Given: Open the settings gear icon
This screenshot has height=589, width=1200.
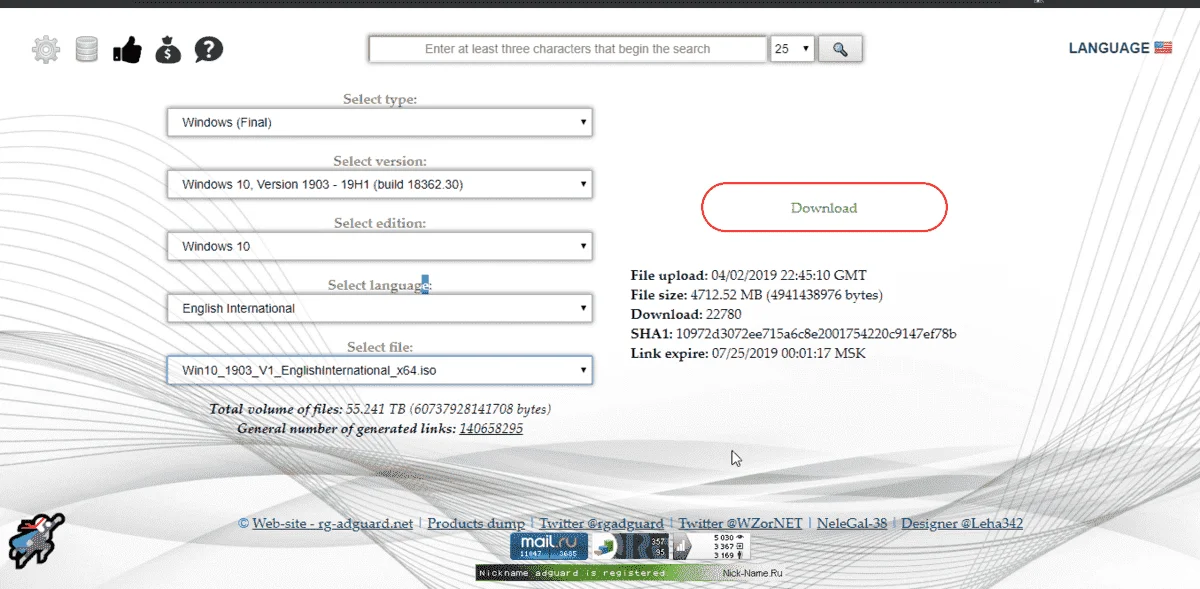Looking at the screenshot, I should coord(46,49).
